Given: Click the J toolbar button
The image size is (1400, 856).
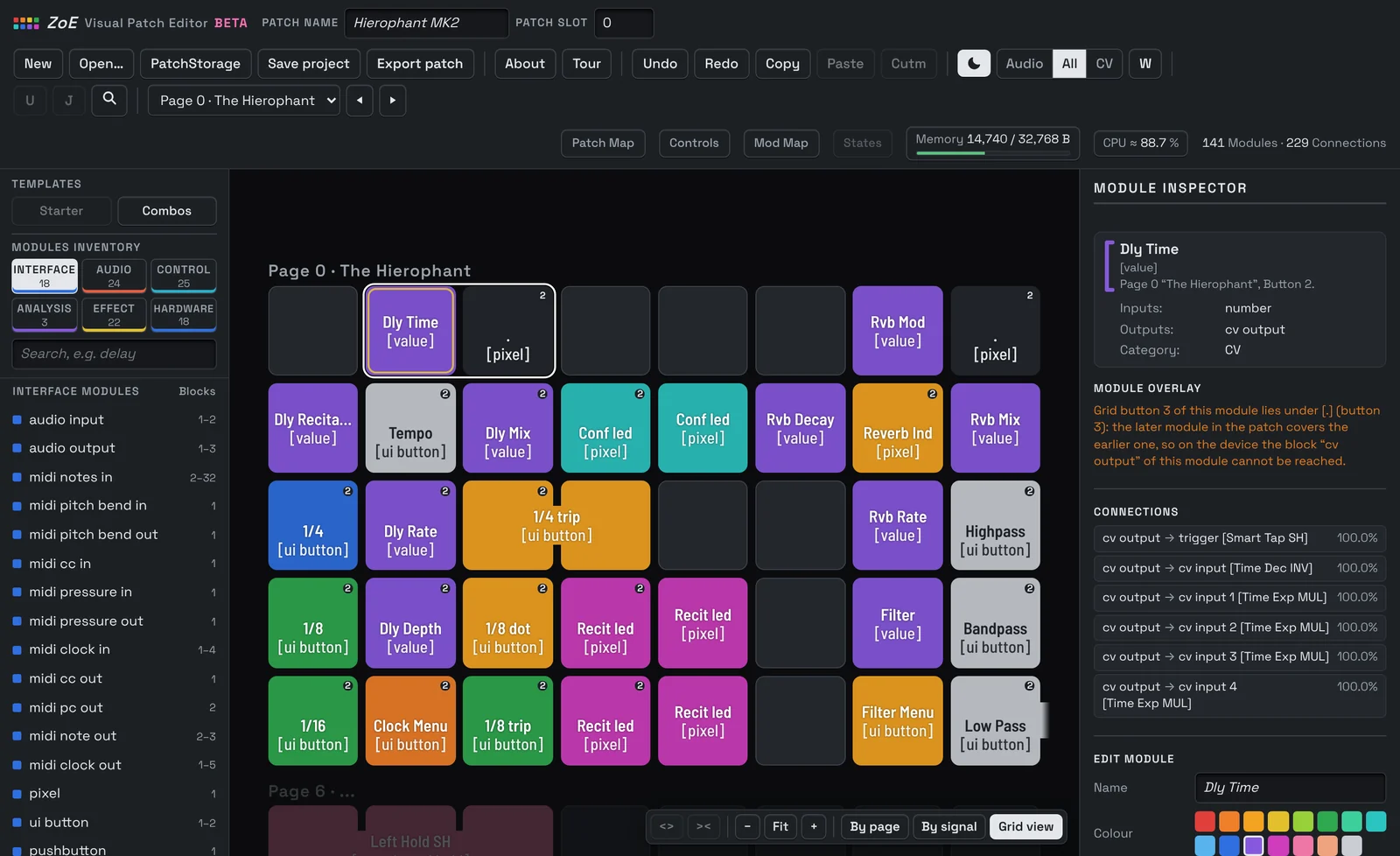Looking at the screenshot, I should tap(68, 100).
